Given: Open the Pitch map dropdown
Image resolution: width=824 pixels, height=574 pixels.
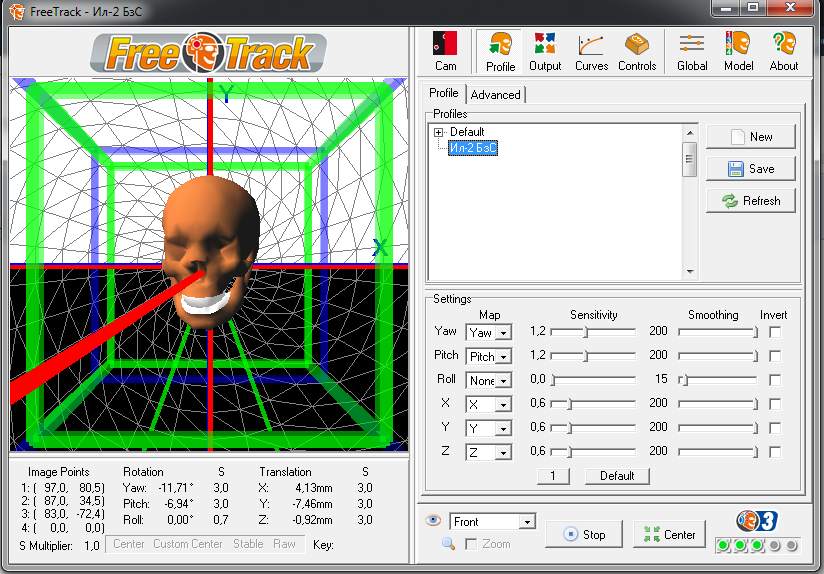Looking at the screenshot, I should (x=503, y=357).
